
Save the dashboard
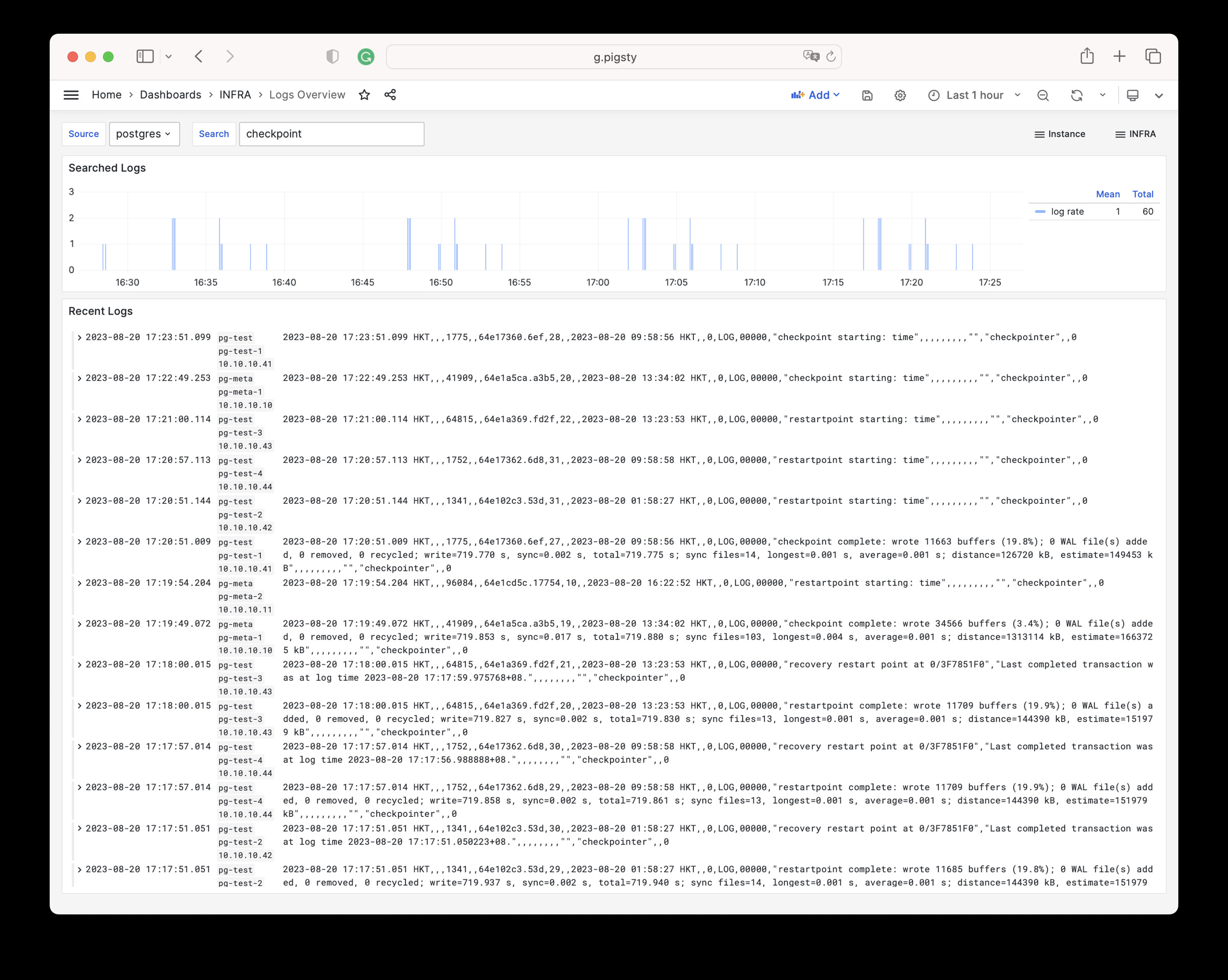(867, 95)
